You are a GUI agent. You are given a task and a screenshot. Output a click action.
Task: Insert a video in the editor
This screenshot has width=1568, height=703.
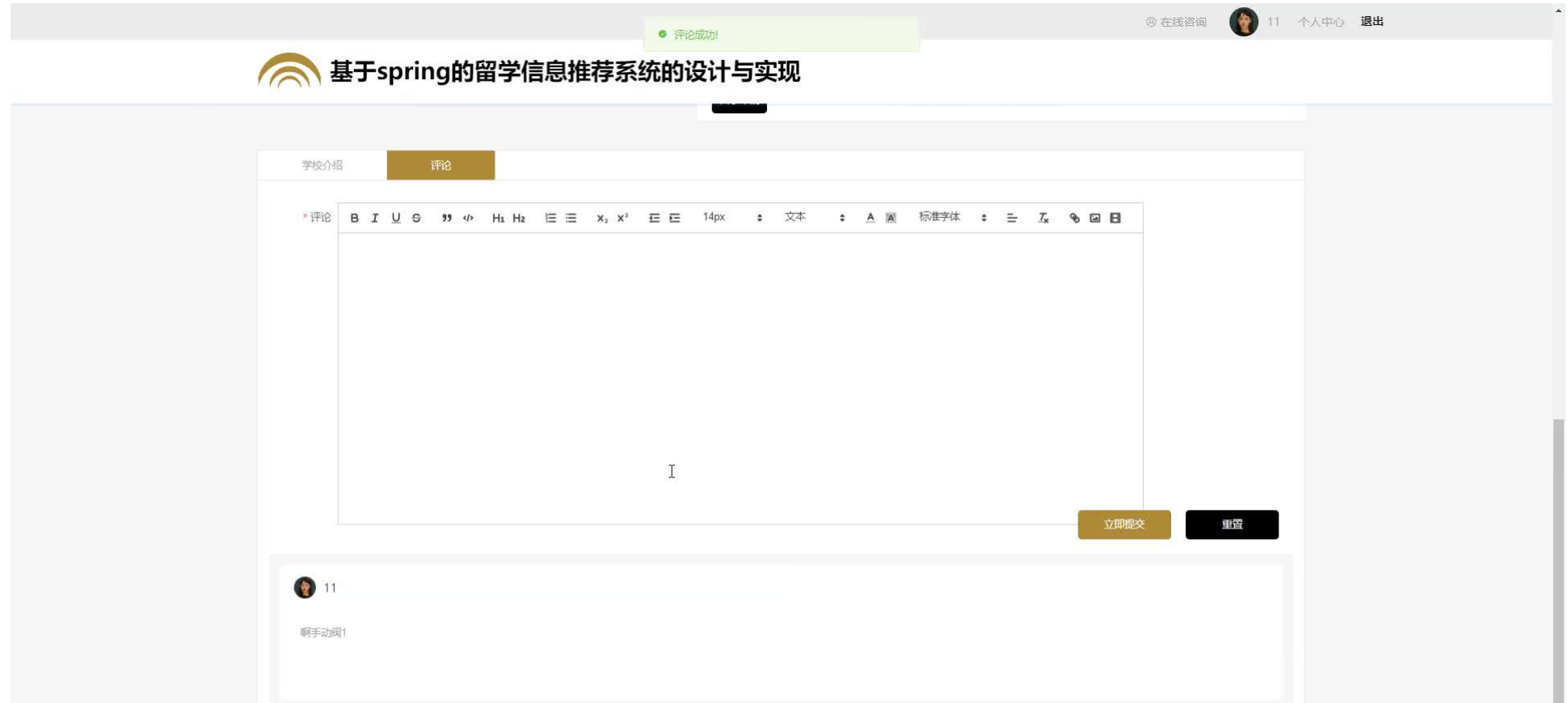[1115, 218]
